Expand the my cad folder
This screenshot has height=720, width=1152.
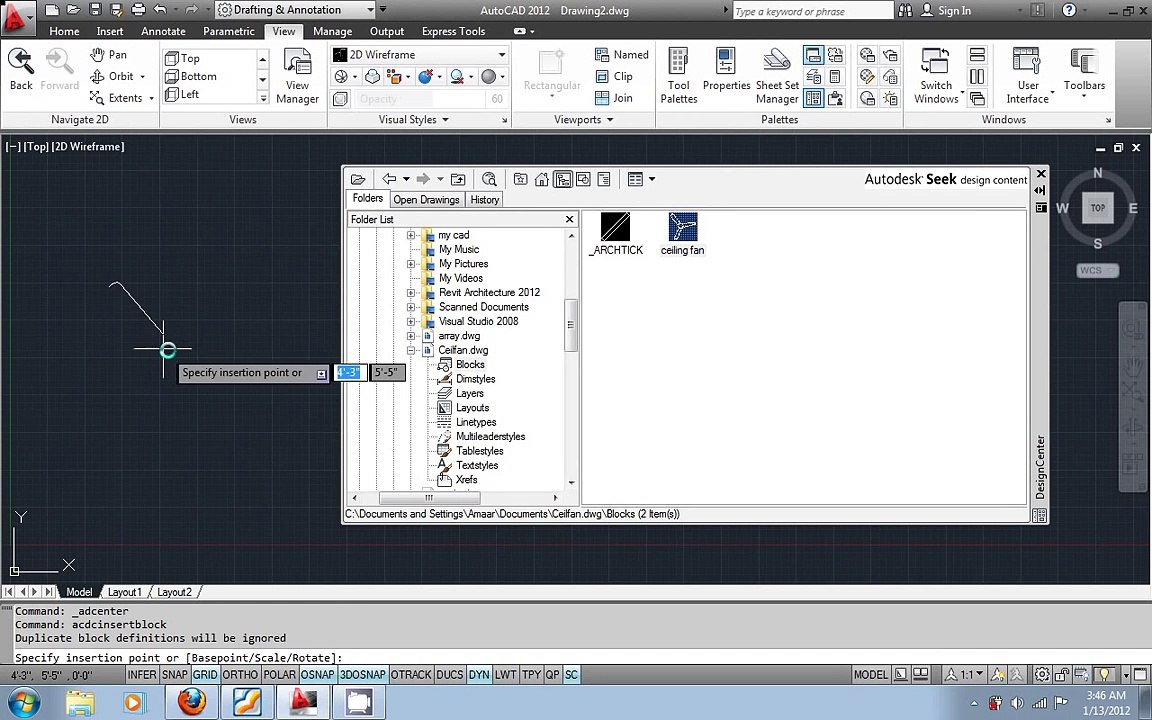[x=411, y=235]
